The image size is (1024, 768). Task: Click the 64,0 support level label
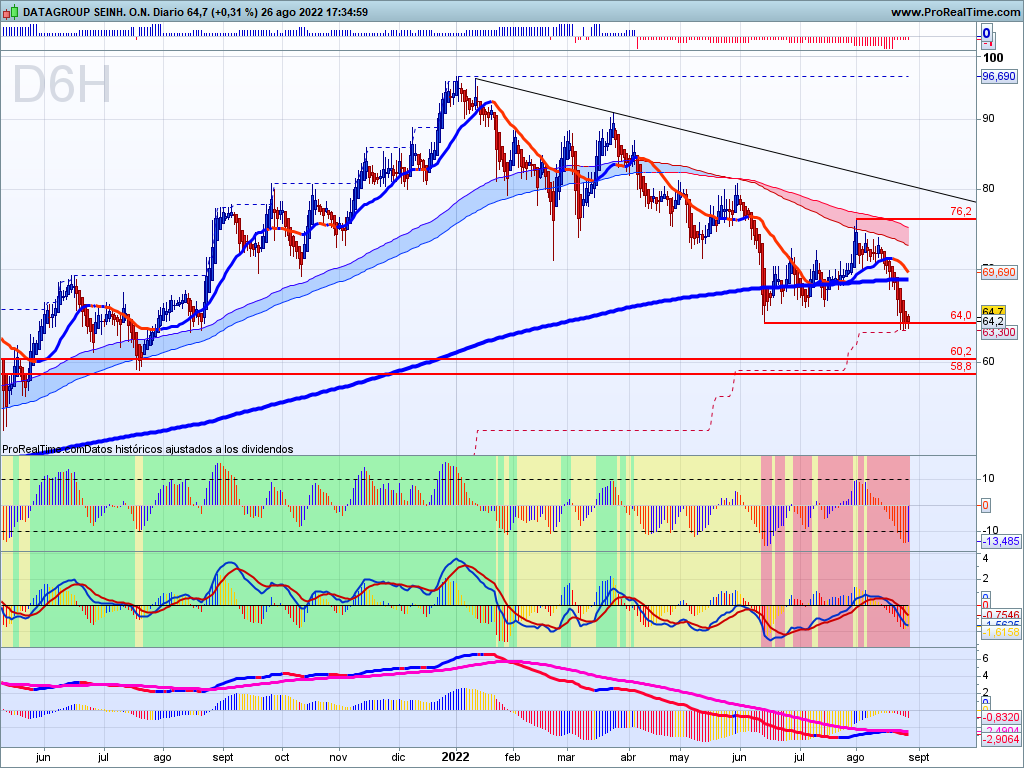coord(961,316)
